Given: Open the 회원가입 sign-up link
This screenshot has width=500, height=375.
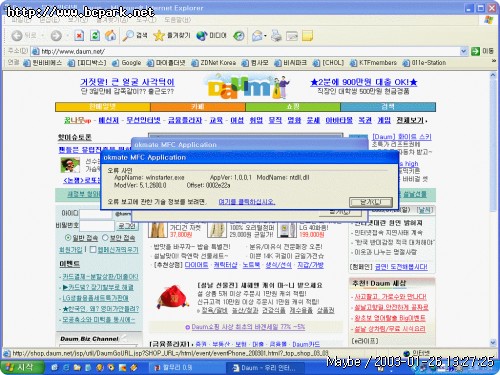Looking at the screenshot, I should 70,249.
